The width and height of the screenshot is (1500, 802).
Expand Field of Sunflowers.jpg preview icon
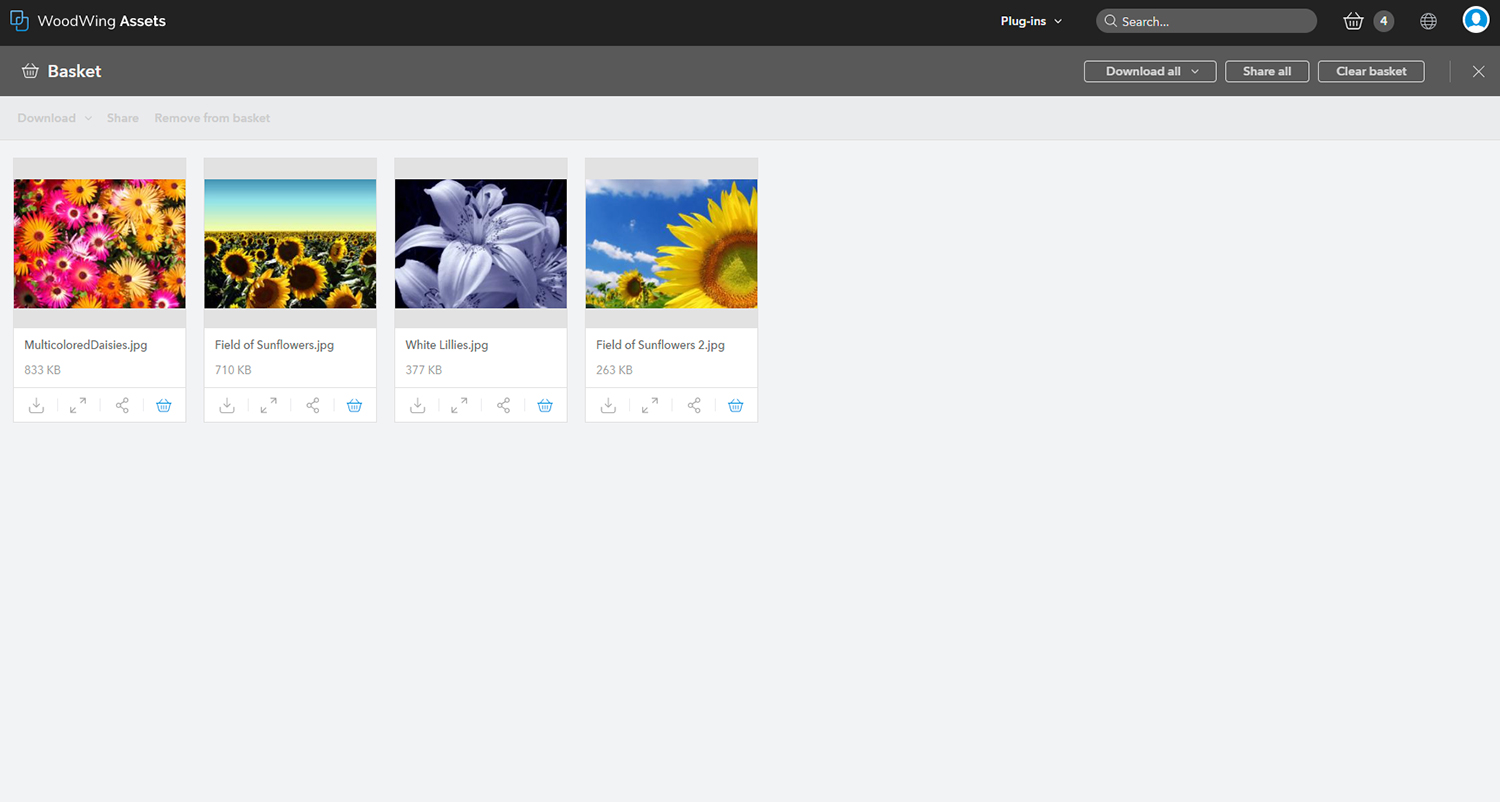point(269,405)
